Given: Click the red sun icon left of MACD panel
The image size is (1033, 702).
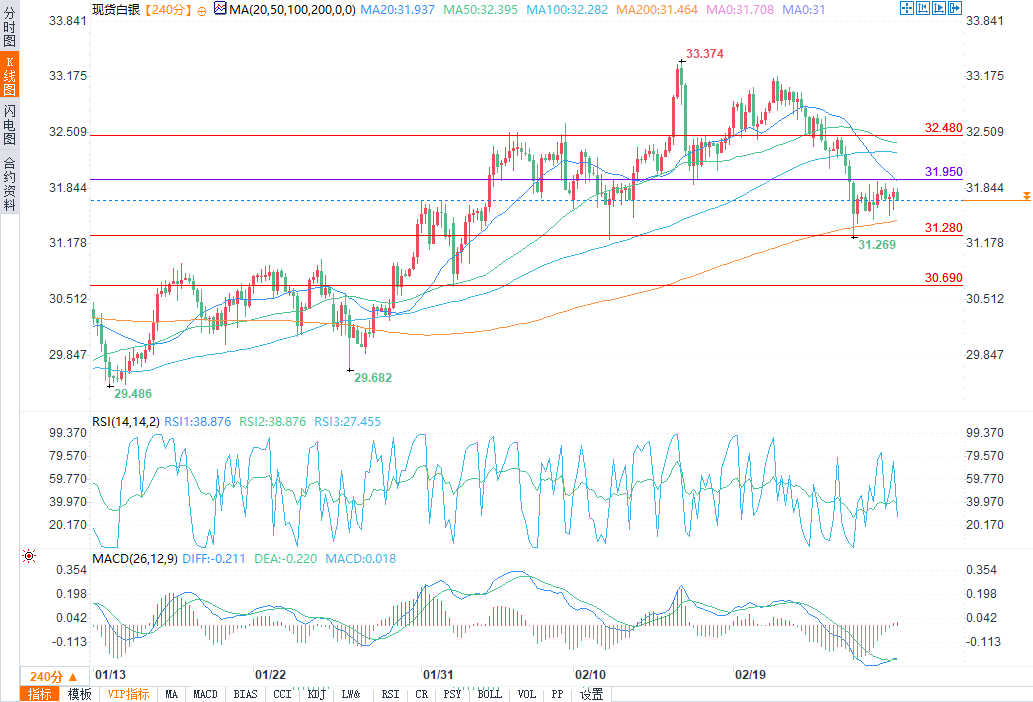Looking at the screenshot, I should point(28,556).
